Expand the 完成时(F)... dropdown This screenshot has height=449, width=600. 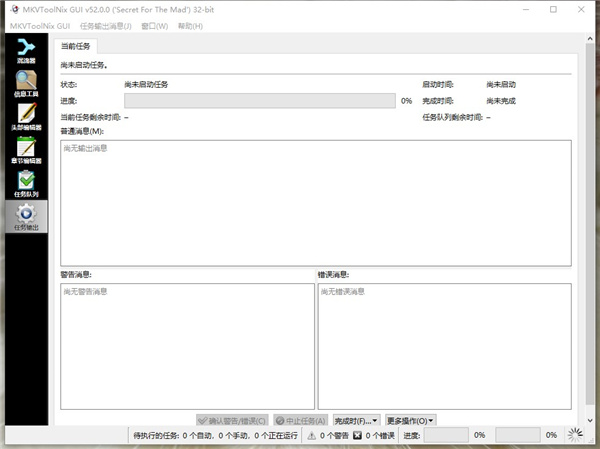[357, 421]
